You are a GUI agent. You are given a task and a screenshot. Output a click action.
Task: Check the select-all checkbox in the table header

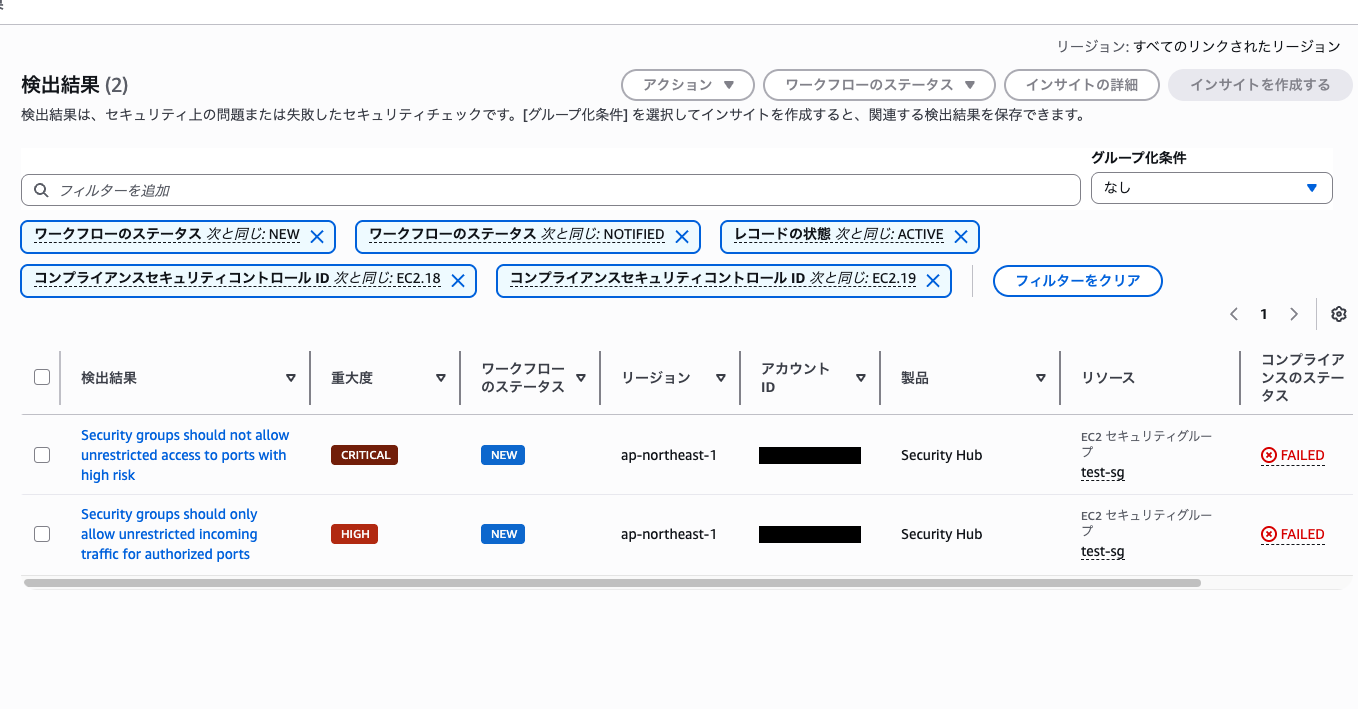click(x=42, y=376)
